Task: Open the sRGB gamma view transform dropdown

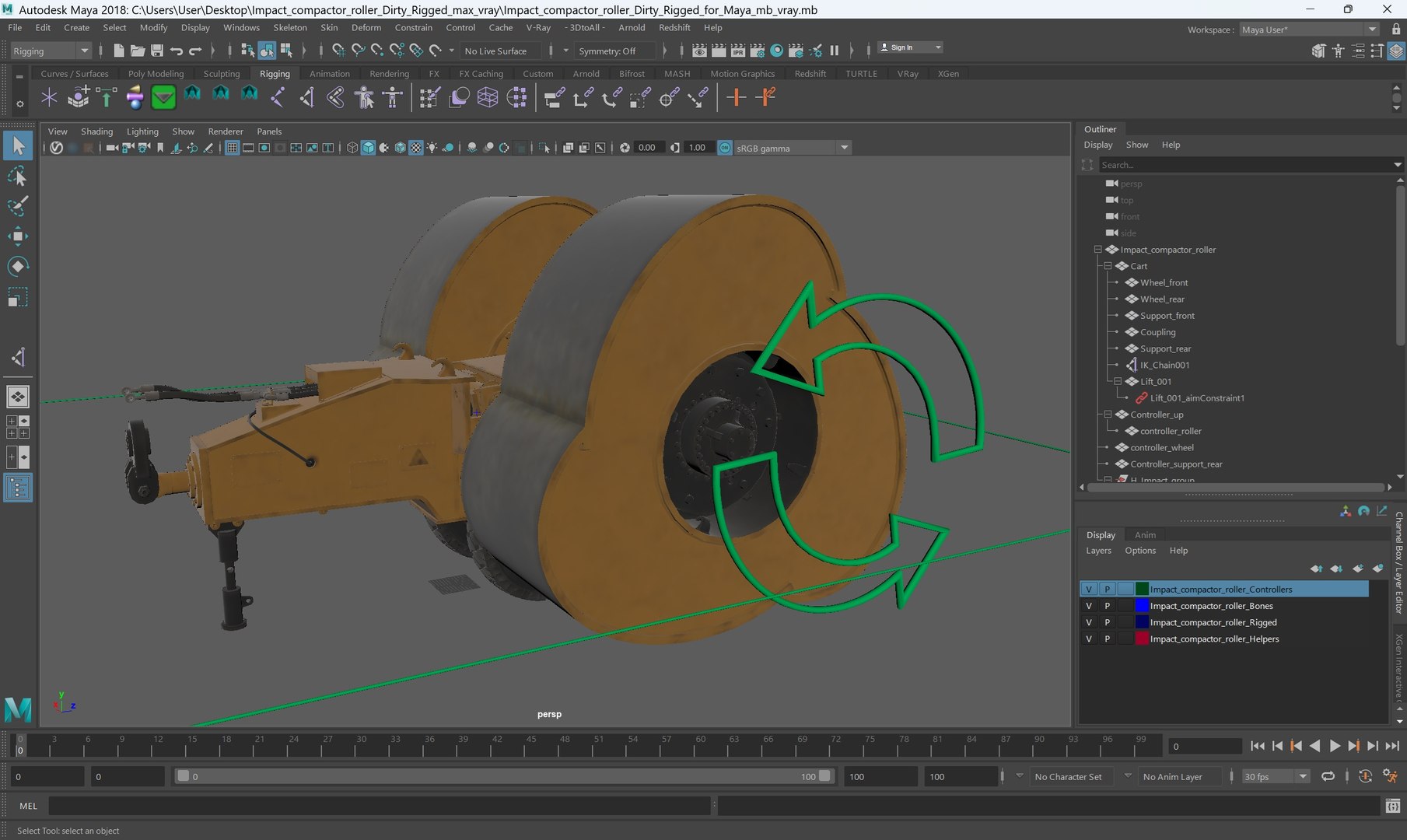Action: click(x=791, y=148)
